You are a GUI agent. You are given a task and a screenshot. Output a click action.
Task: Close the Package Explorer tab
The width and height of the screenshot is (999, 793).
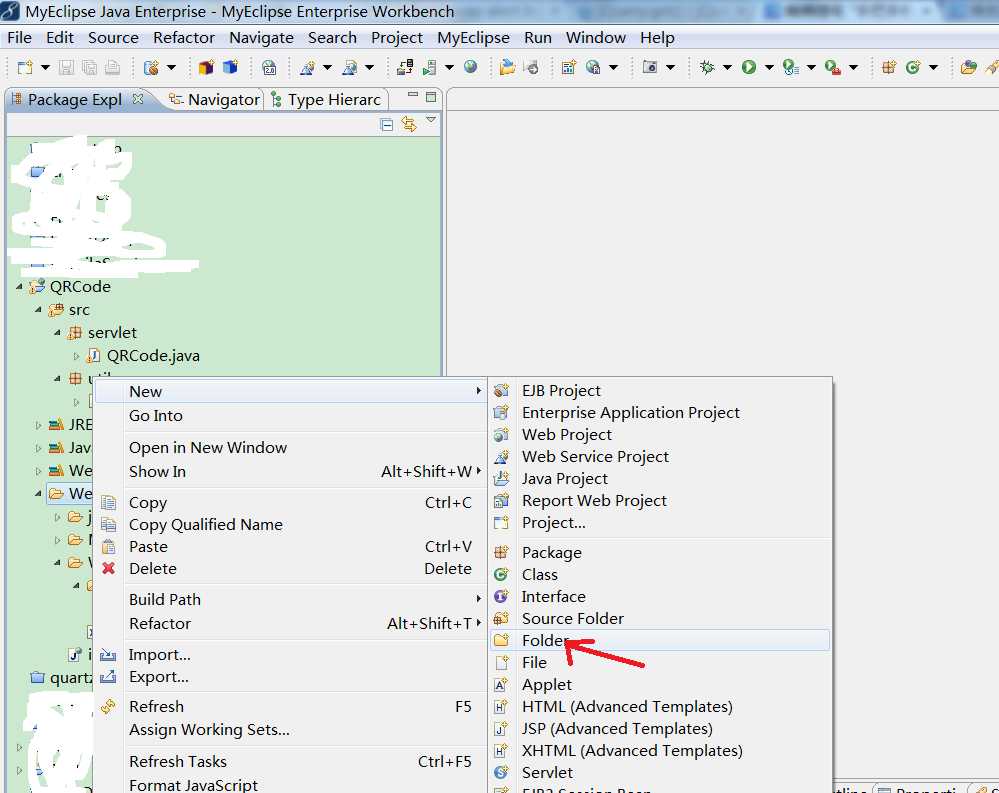[138, 99]
